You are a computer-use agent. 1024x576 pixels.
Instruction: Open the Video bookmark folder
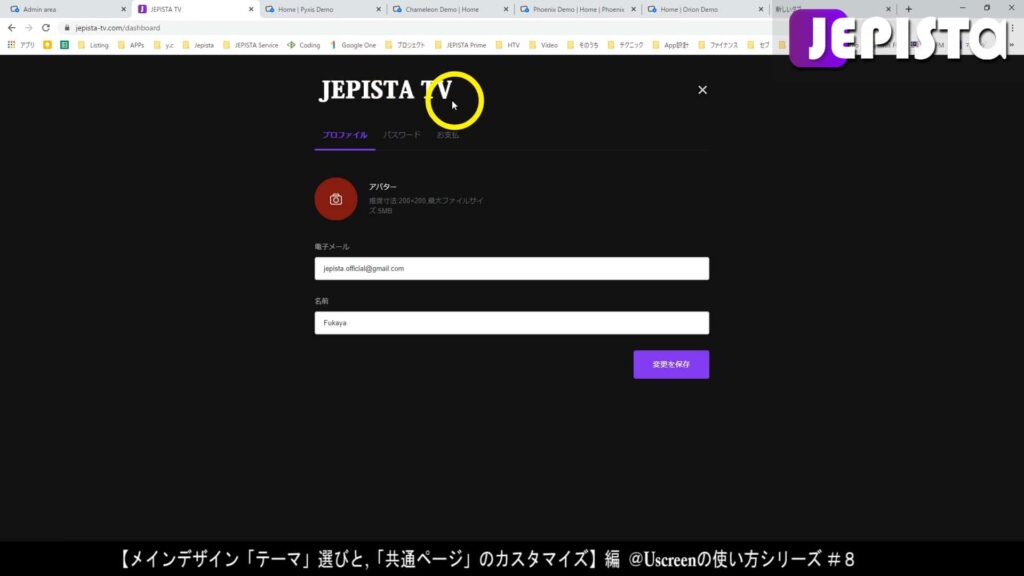(x=543, y=45)
